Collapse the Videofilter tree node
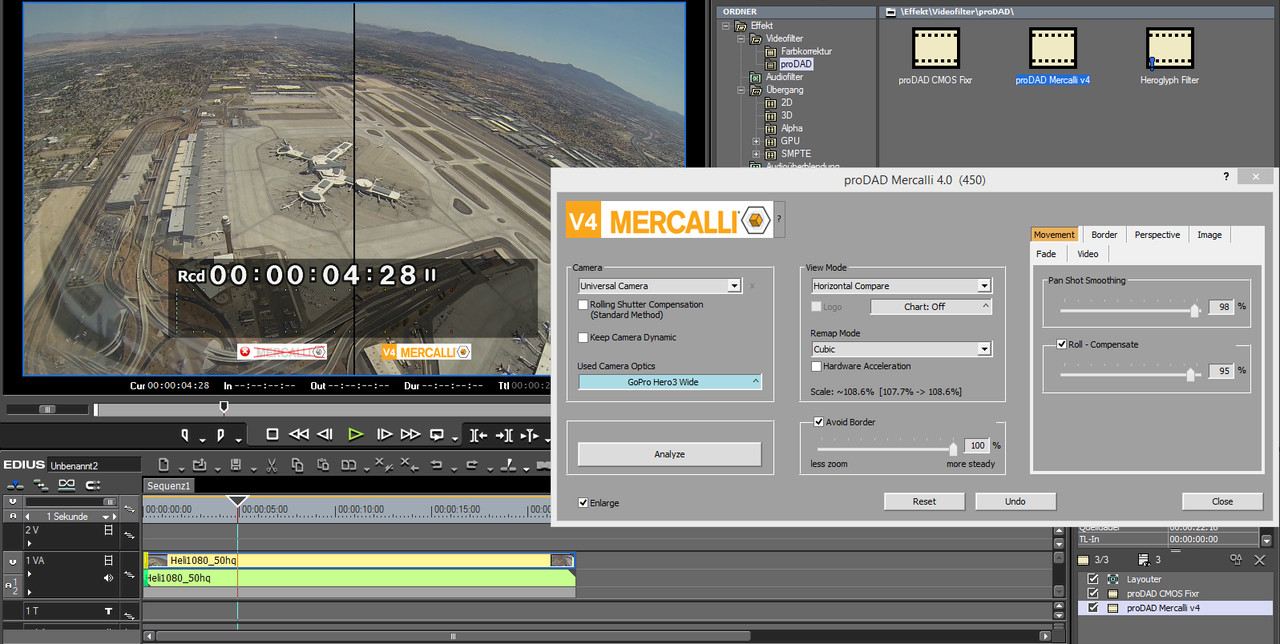 coord(743,38)
